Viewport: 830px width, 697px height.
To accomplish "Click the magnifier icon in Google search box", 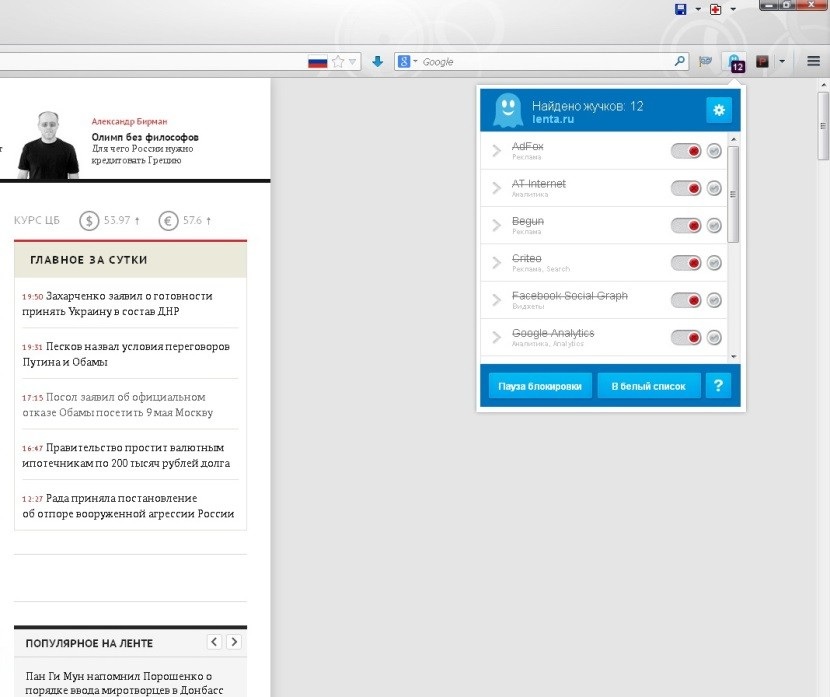I will [680, 61].
